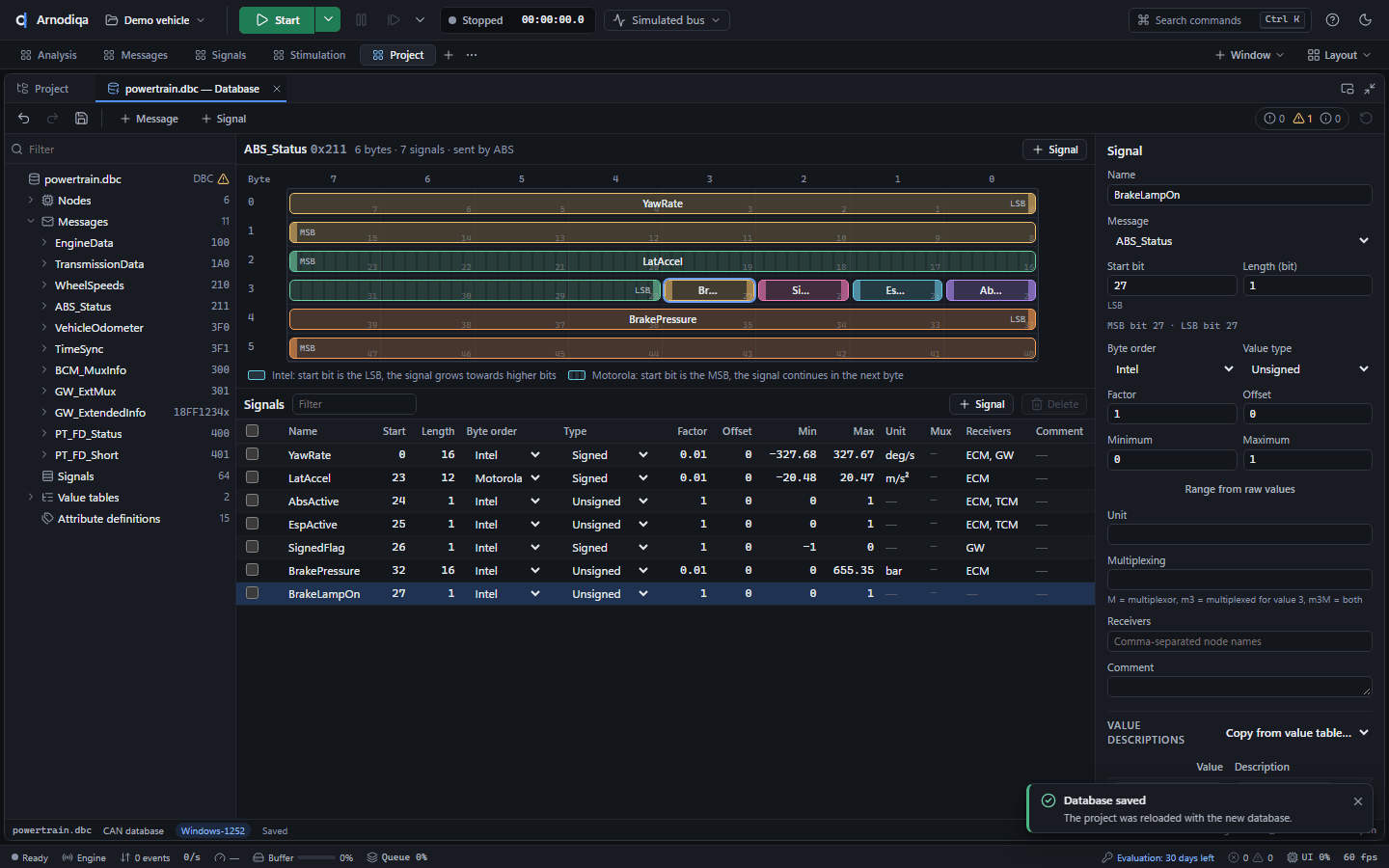Switch to the Stimulation tab
1389x868 pixels.
[x=310, y=55]
